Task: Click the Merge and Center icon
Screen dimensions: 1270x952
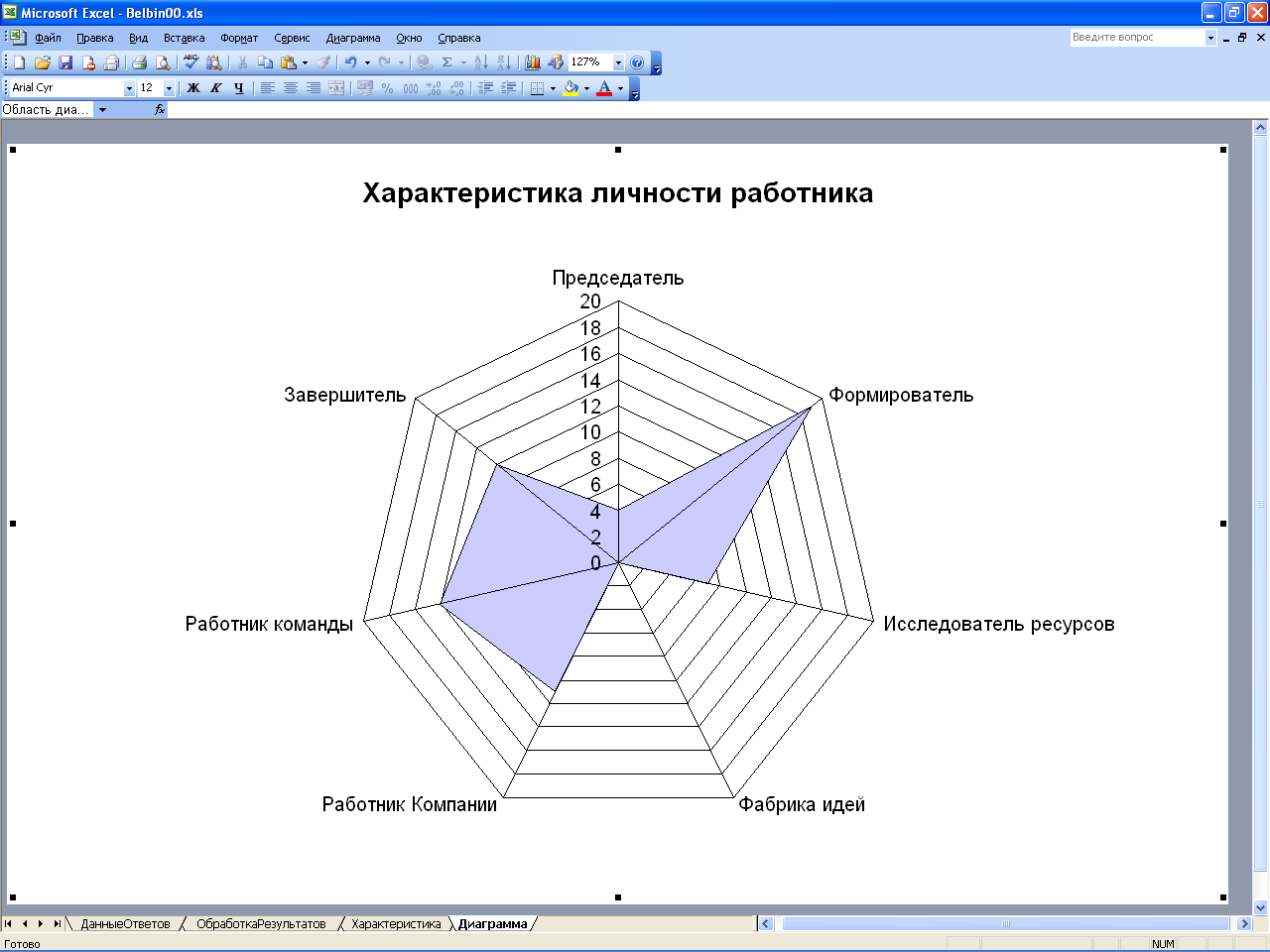Action: 336,88
